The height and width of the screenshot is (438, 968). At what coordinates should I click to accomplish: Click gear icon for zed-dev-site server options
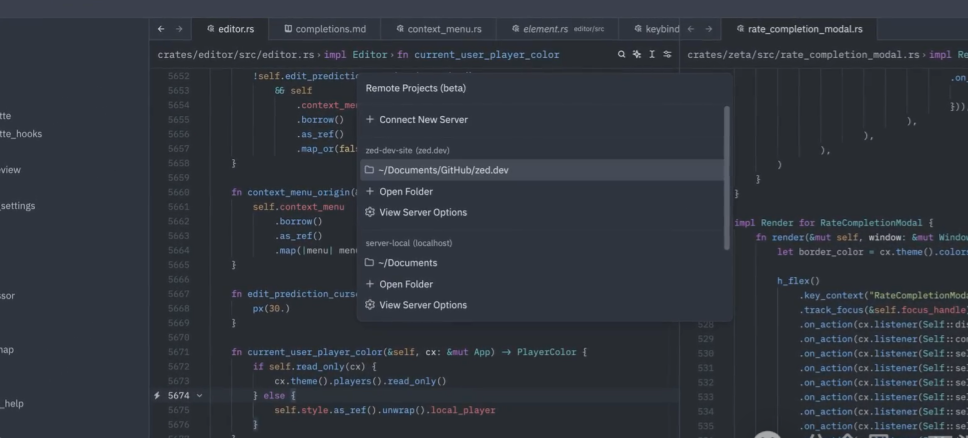370,212
